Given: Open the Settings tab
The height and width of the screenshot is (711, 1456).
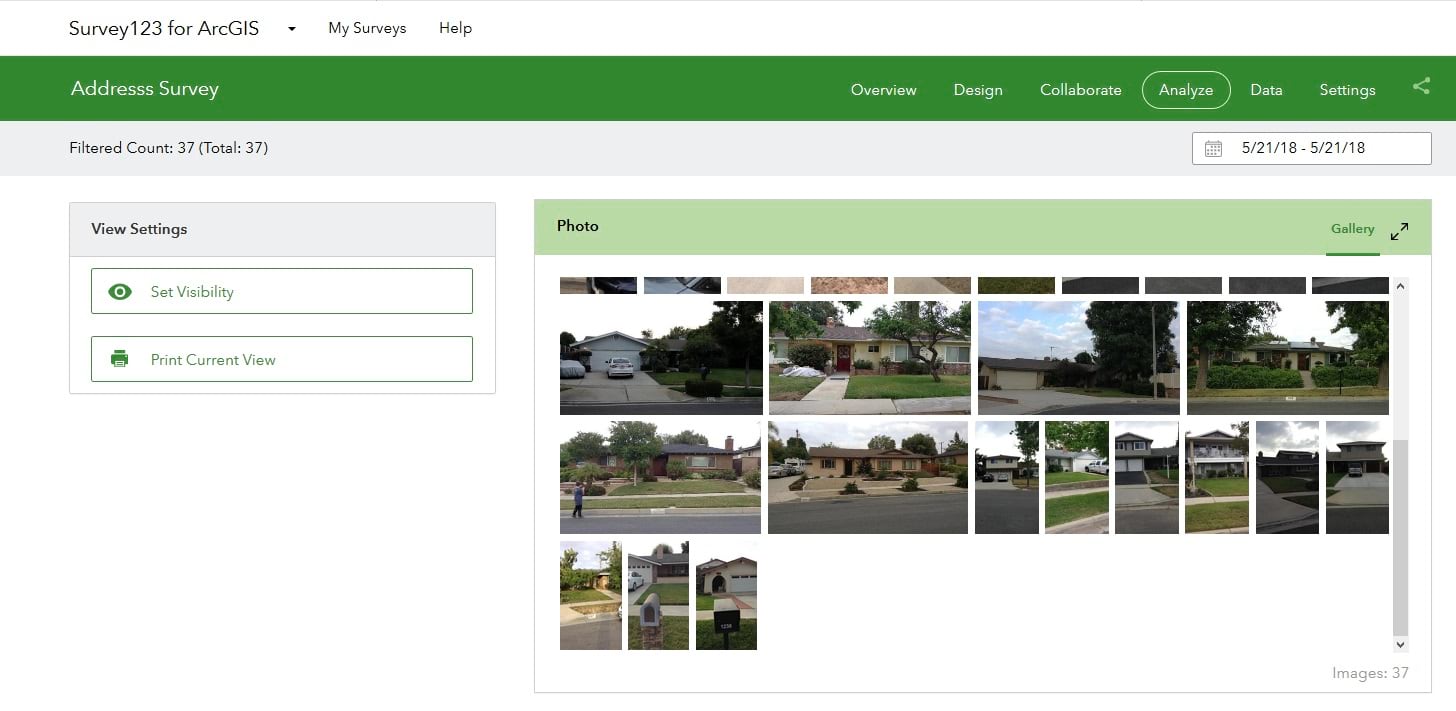Looking at the screenshot, I should pyautogui.click(x=1347, y=90).
